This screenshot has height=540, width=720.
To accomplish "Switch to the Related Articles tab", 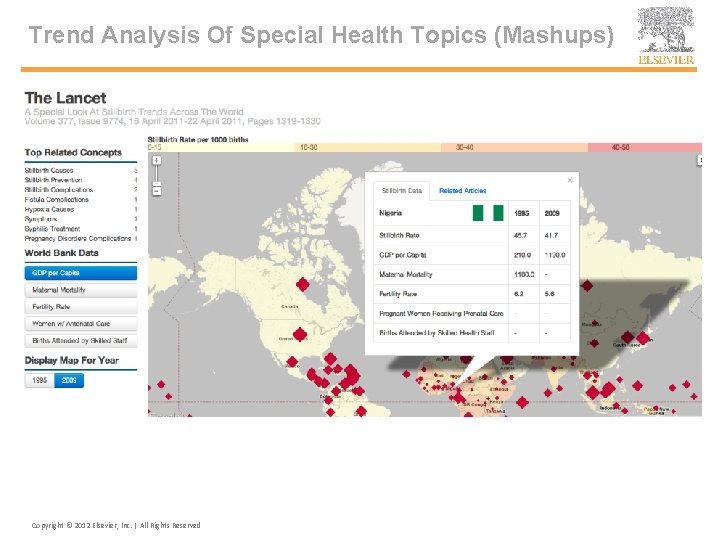I will pos(462,190).
